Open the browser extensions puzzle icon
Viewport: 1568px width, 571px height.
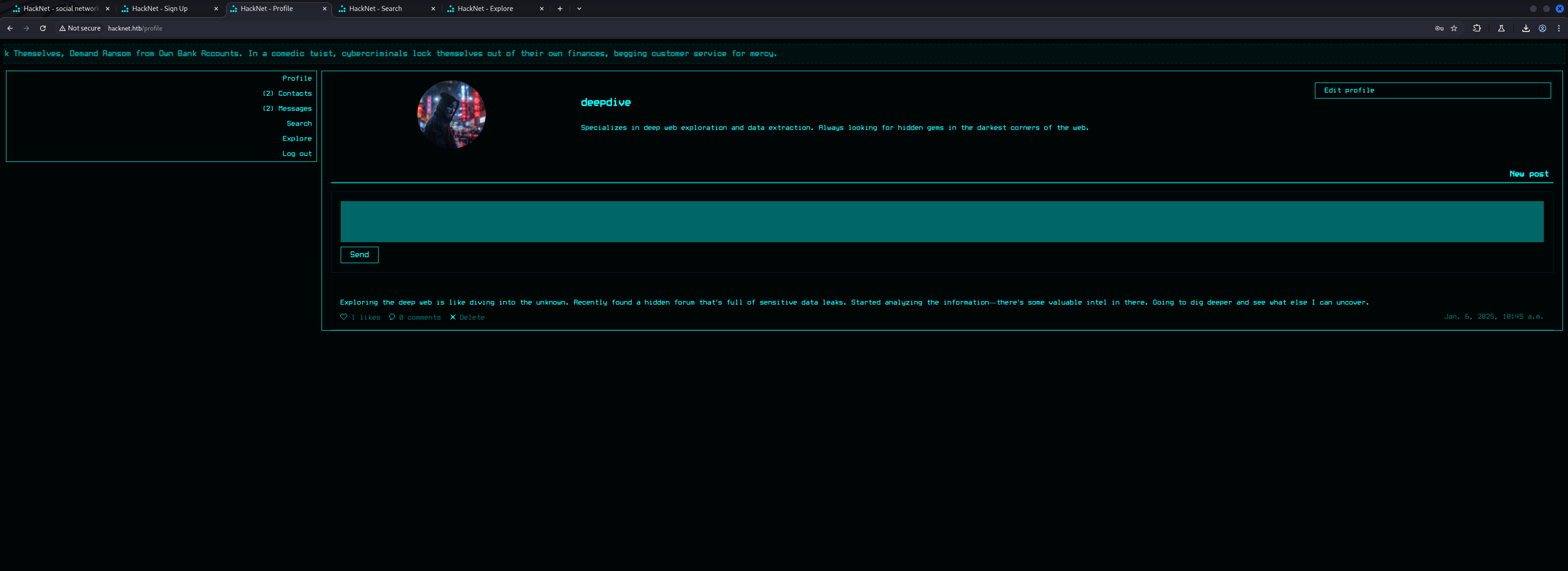(x=1477, y=28)
